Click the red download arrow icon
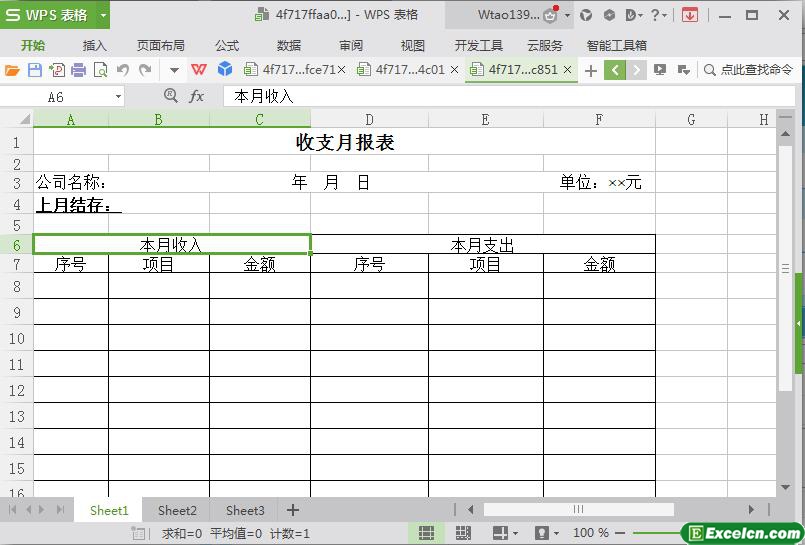The image size is (805, 545). (x=689, y=15)
